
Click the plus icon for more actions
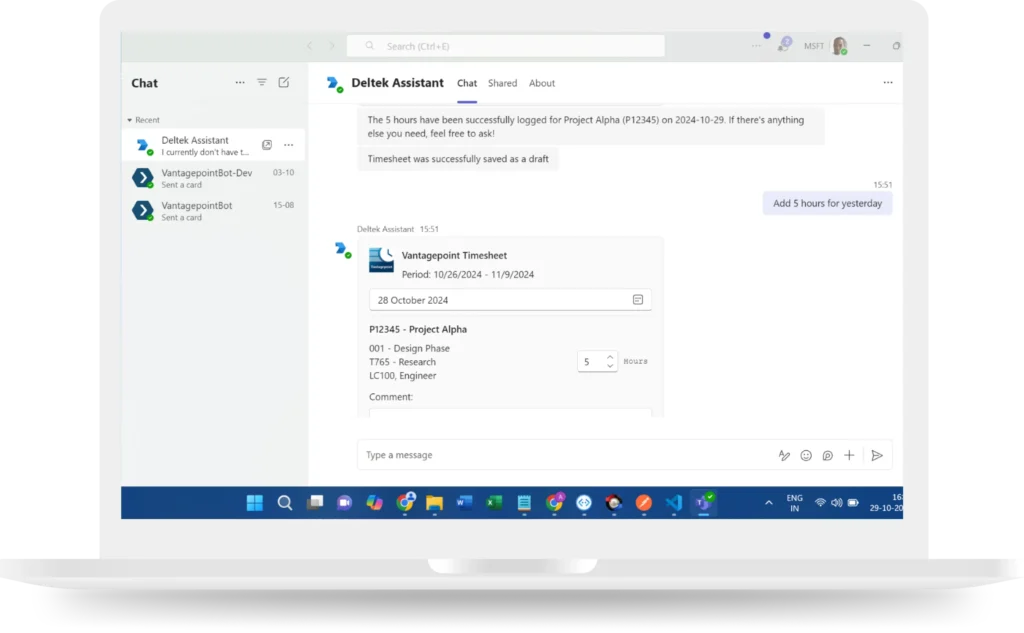(x=849, y=455)
